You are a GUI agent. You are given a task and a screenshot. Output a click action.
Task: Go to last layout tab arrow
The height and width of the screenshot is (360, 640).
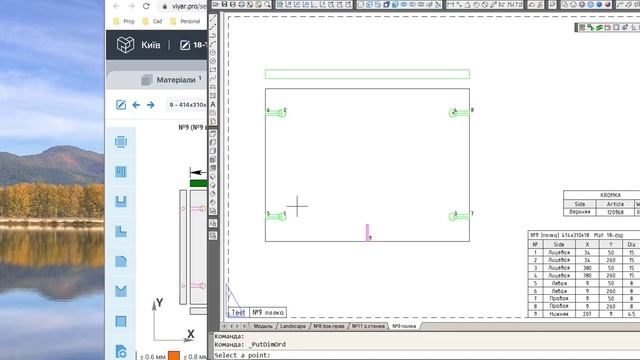click(244, 326)
